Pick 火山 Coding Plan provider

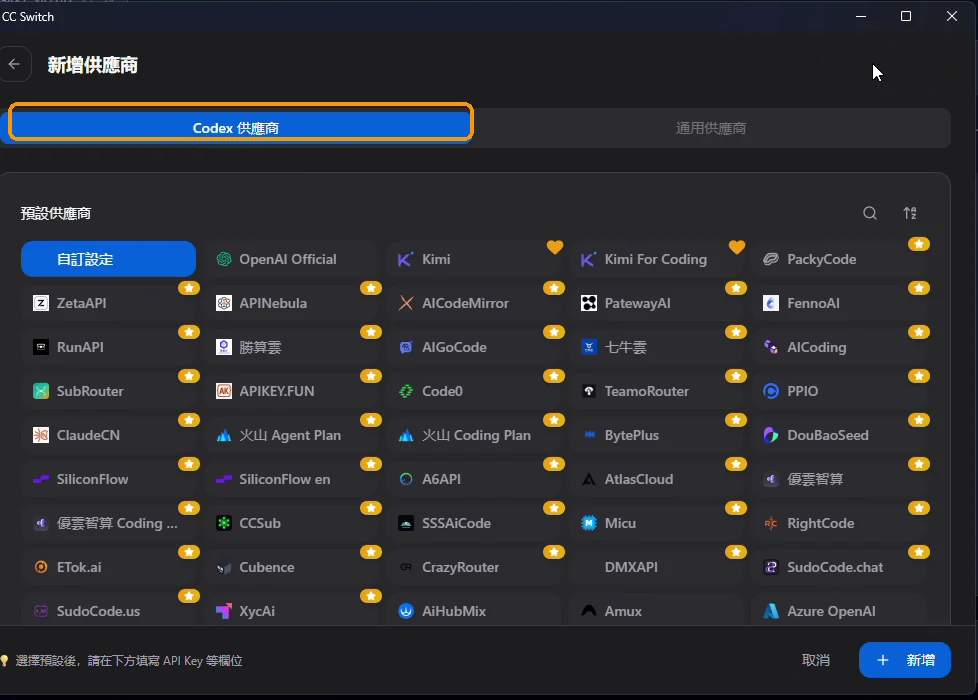474,435
